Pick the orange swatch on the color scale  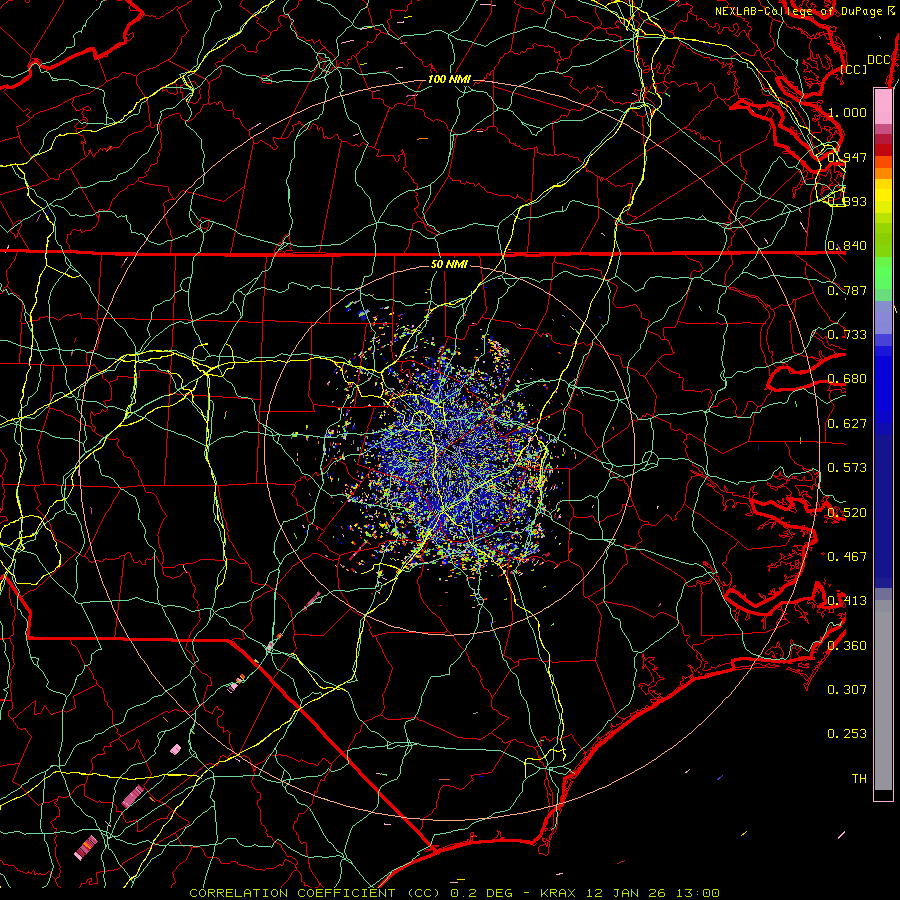(x=883, y=173)
